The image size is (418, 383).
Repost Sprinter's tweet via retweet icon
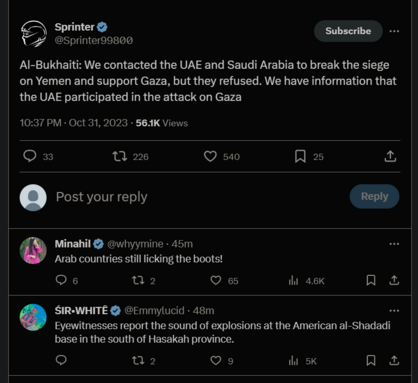[120, 156]
